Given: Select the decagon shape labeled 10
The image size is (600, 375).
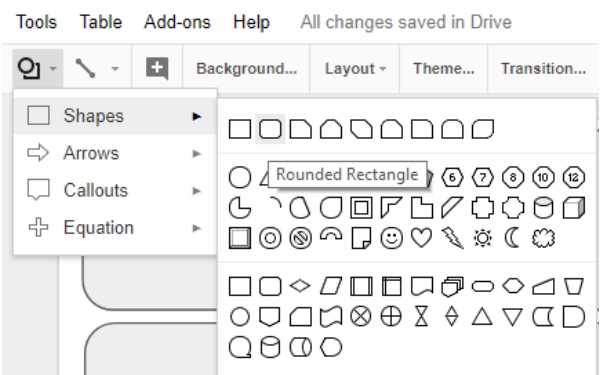Looking at the screenshot, I should tap(543, 177).
